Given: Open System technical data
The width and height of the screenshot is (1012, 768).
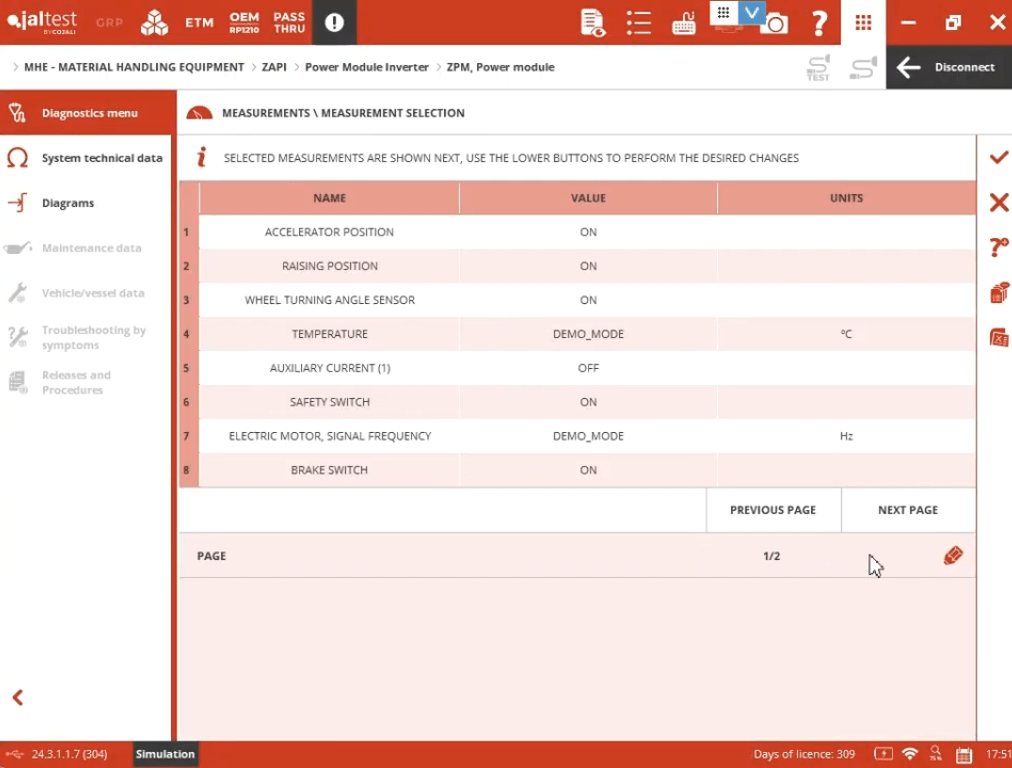Looking at the screenshot, I should coord(85,158).
